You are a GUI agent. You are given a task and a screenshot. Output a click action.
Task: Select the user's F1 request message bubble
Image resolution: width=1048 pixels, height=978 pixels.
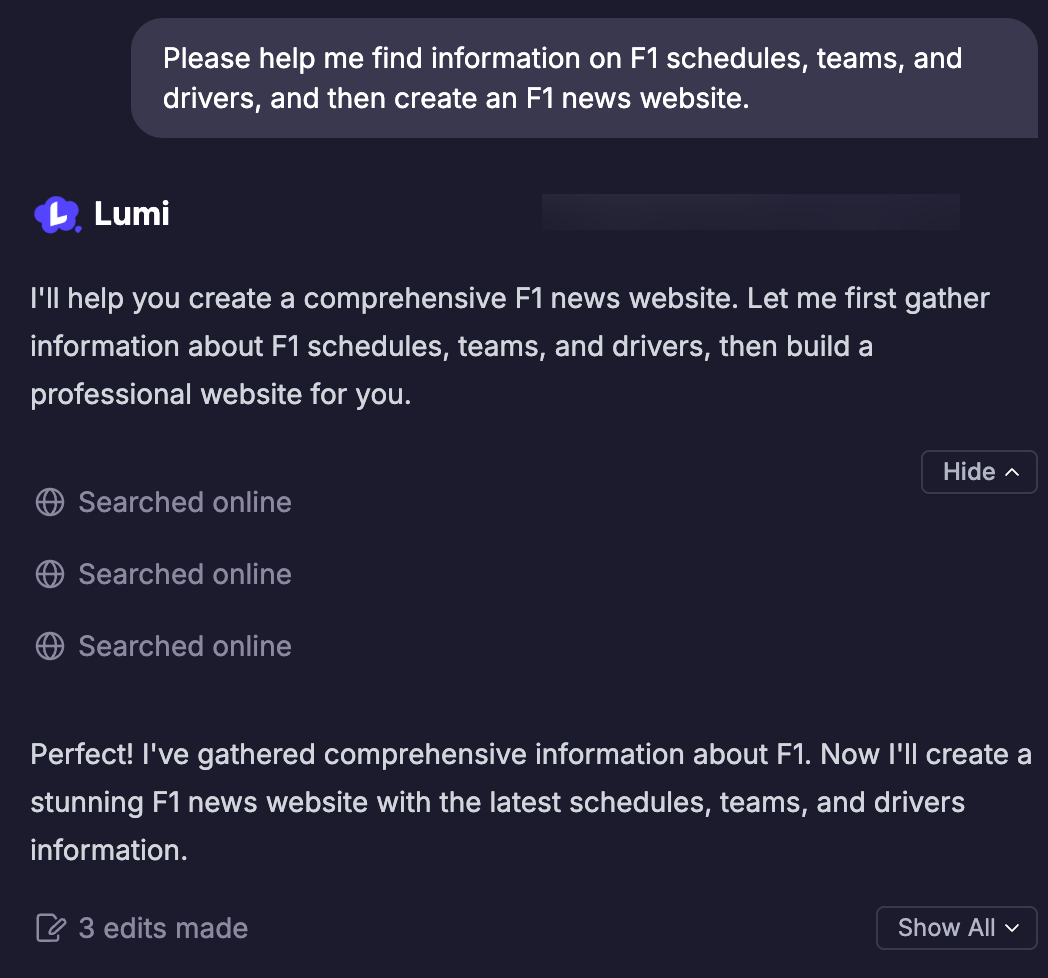tap(584, 78)
